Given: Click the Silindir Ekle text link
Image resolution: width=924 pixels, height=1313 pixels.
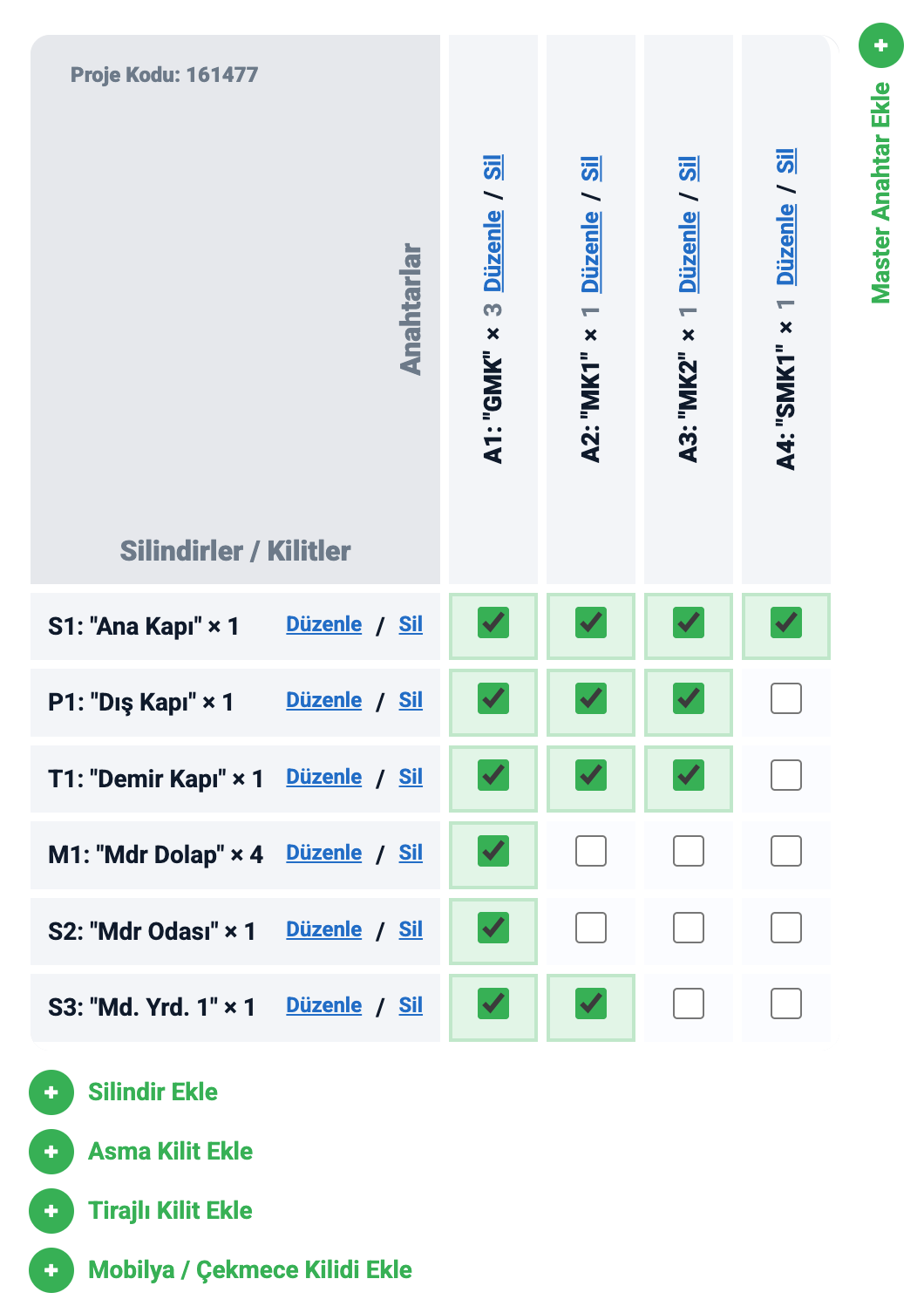Looking at the screenshot, I should [153, 1092].
